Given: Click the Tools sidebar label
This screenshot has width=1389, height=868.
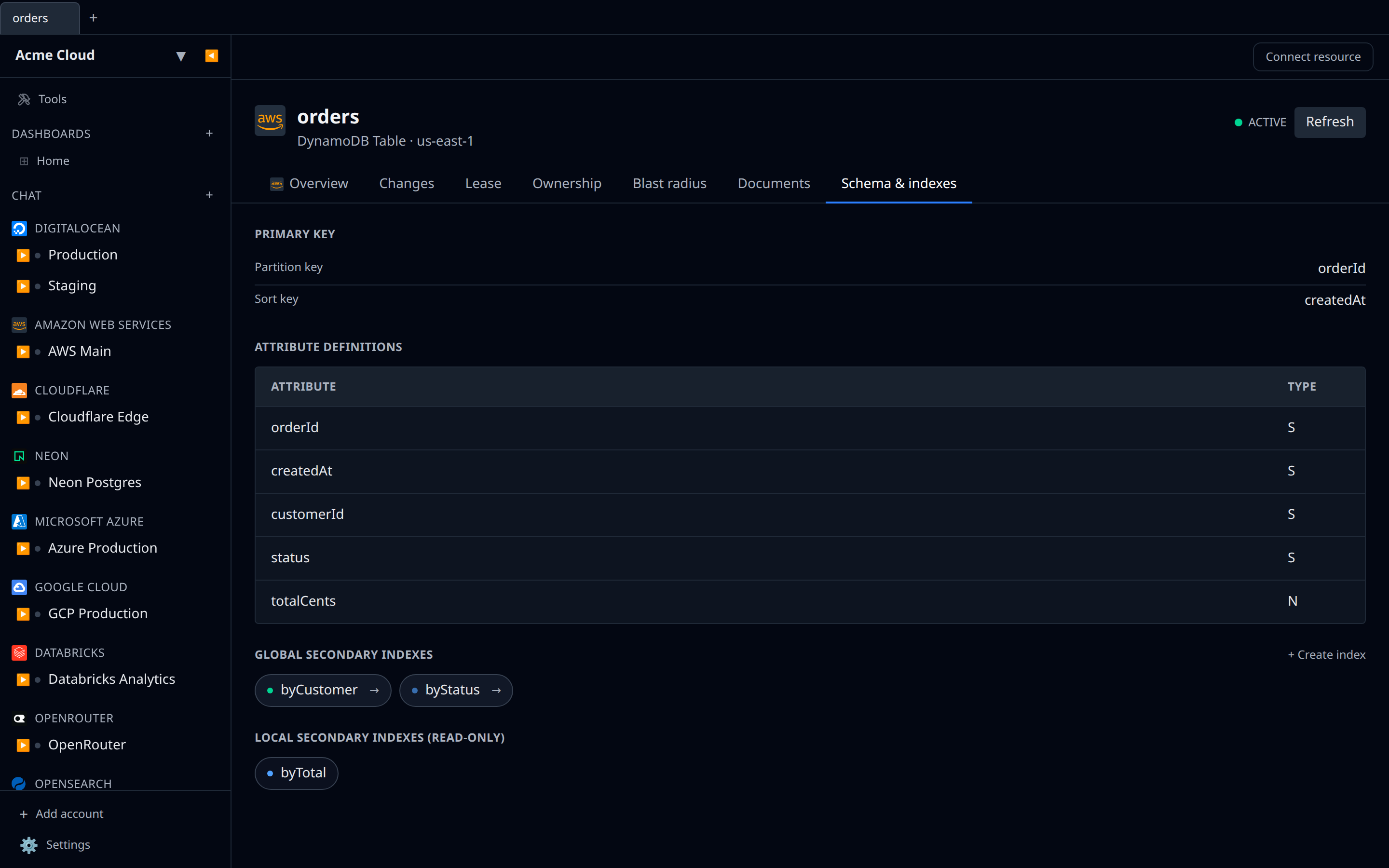Looking at the screenshot, I should (52, 99).
